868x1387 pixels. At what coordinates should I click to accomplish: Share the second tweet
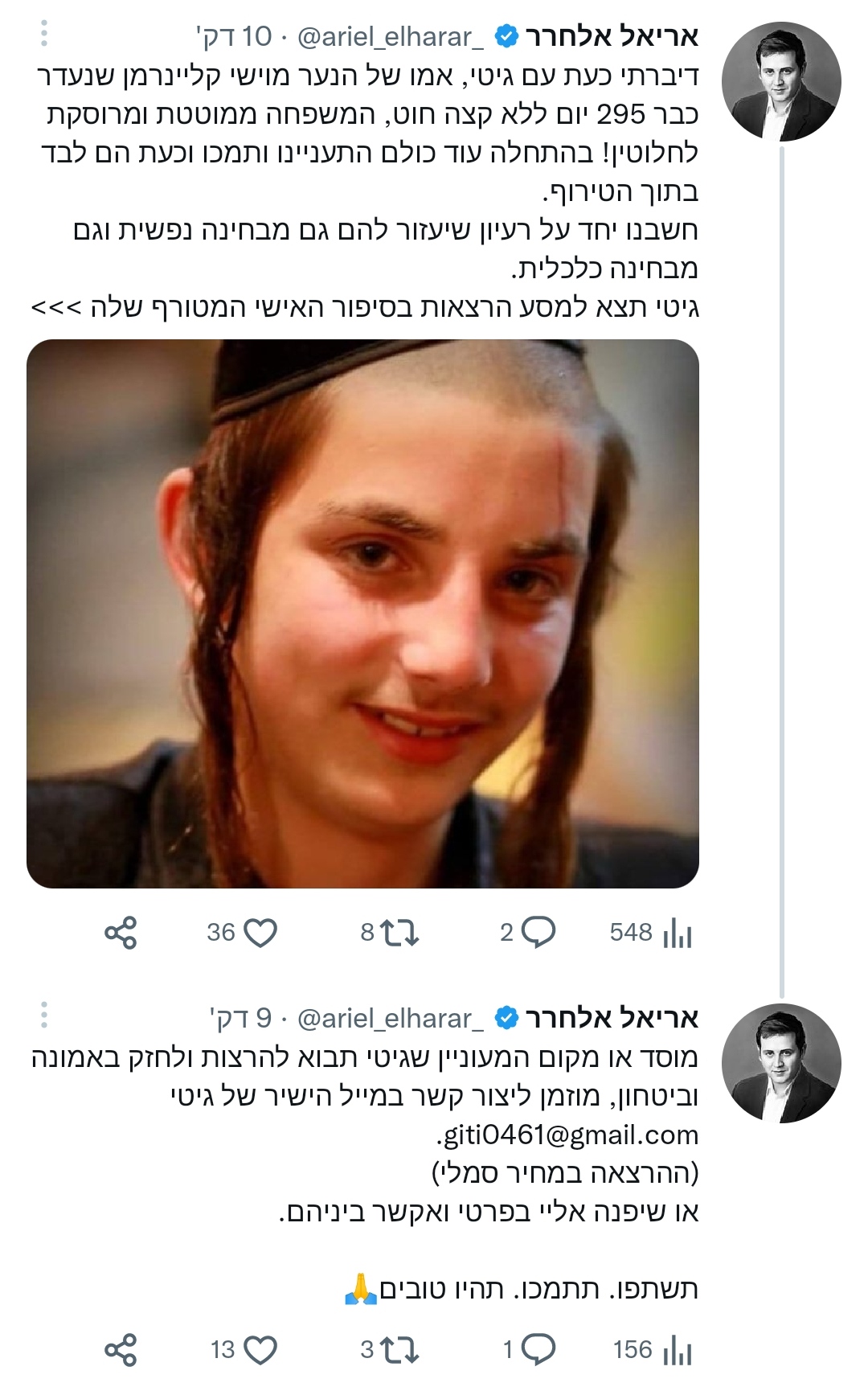coord(121,1350)
